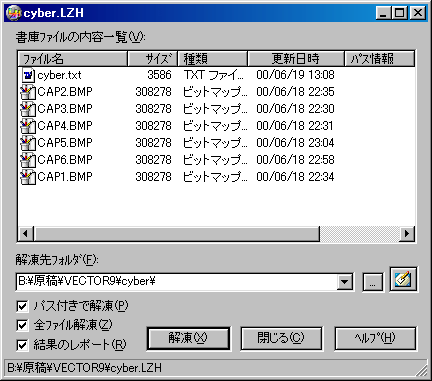The height and width of the screenshot is (381, 432).
Task: Select the CAP3.BMP file name
Action: [65, 109]
